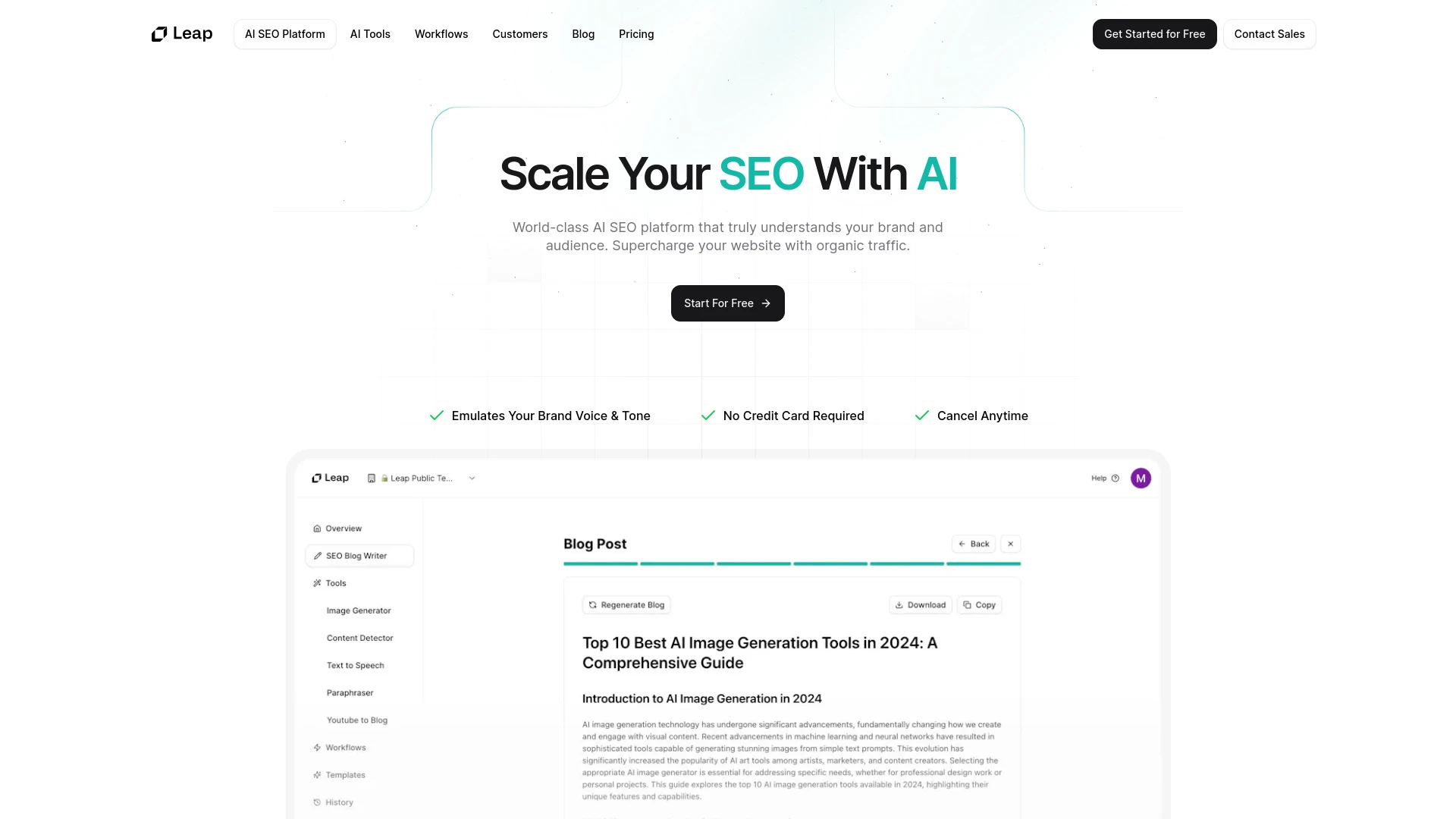Click the Overview menu item
Image resolution: width=1456 pixels, height=819 pixels.
[x=344, y=528]
